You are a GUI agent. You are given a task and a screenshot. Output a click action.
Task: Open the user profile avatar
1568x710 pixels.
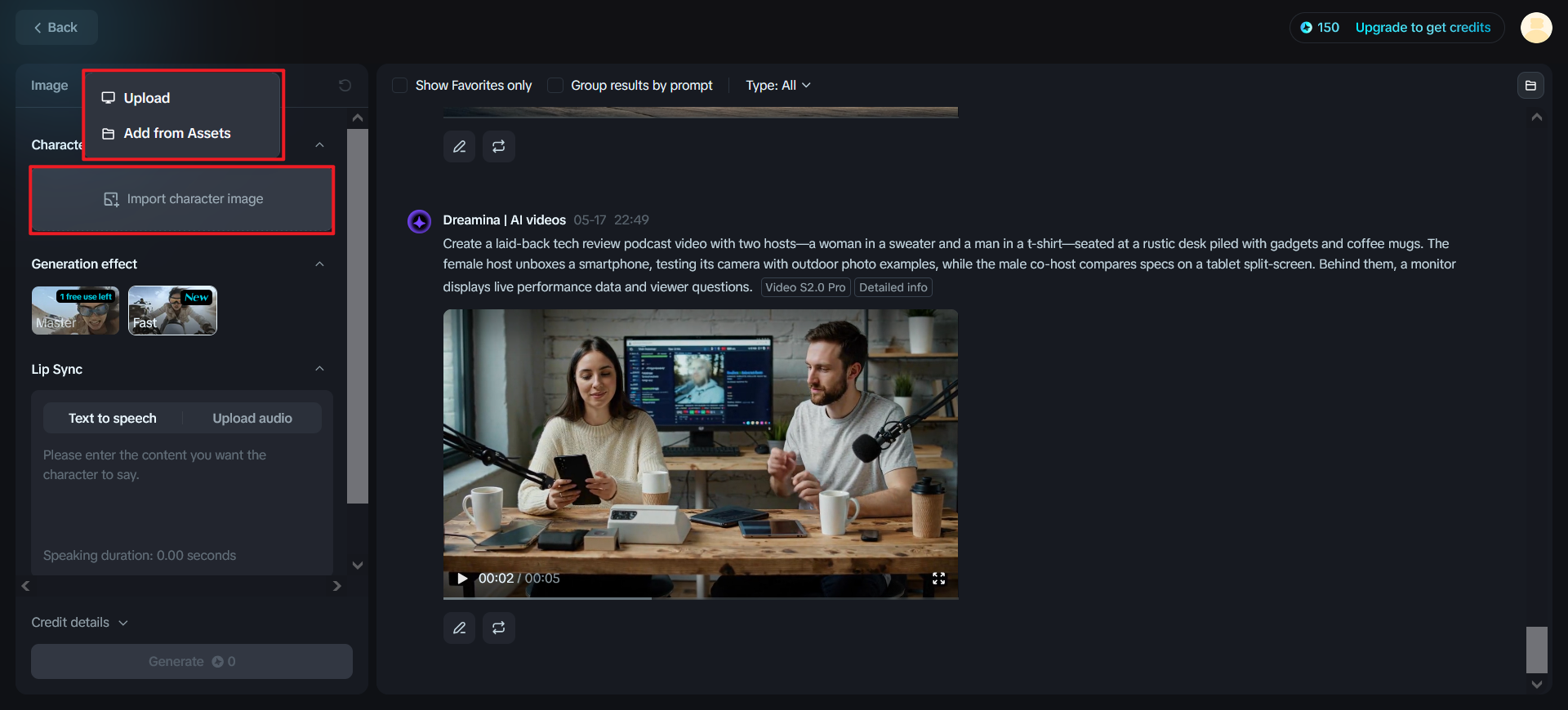pyautogui.click(x=1536, y=28)
